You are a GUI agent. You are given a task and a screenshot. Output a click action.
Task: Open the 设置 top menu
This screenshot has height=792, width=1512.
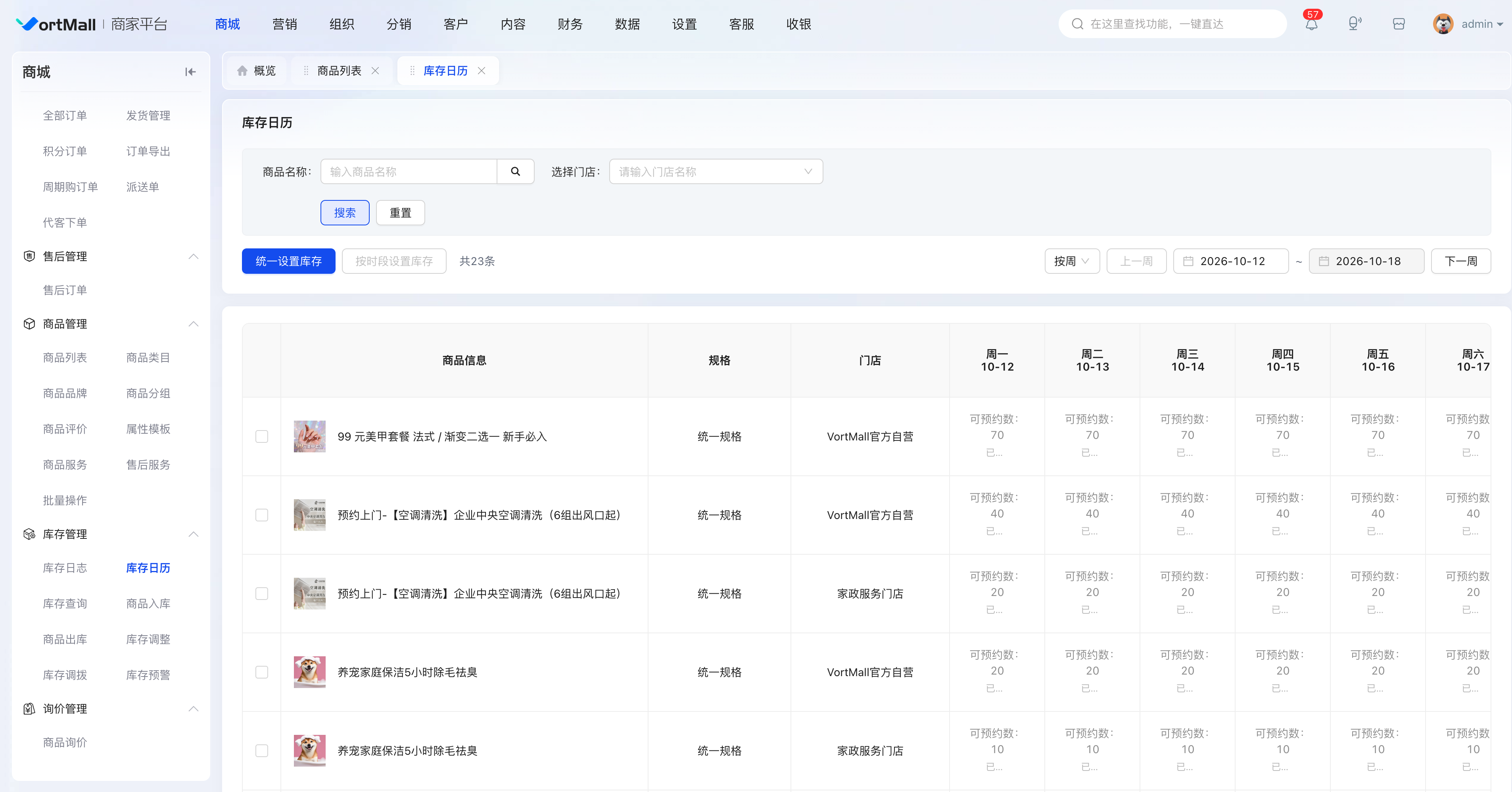tap(684, 24)
